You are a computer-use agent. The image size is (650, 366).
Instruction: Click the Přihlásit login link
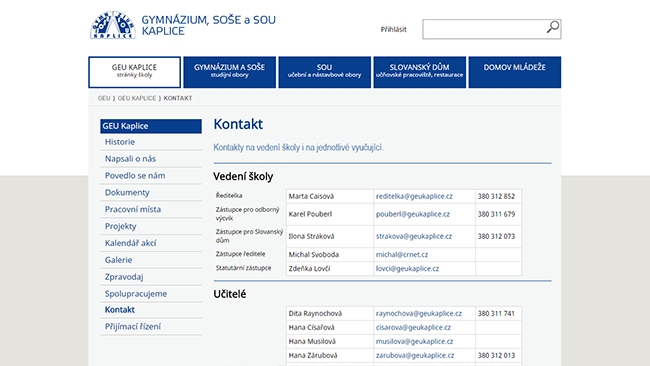click(x=393, y=29)
